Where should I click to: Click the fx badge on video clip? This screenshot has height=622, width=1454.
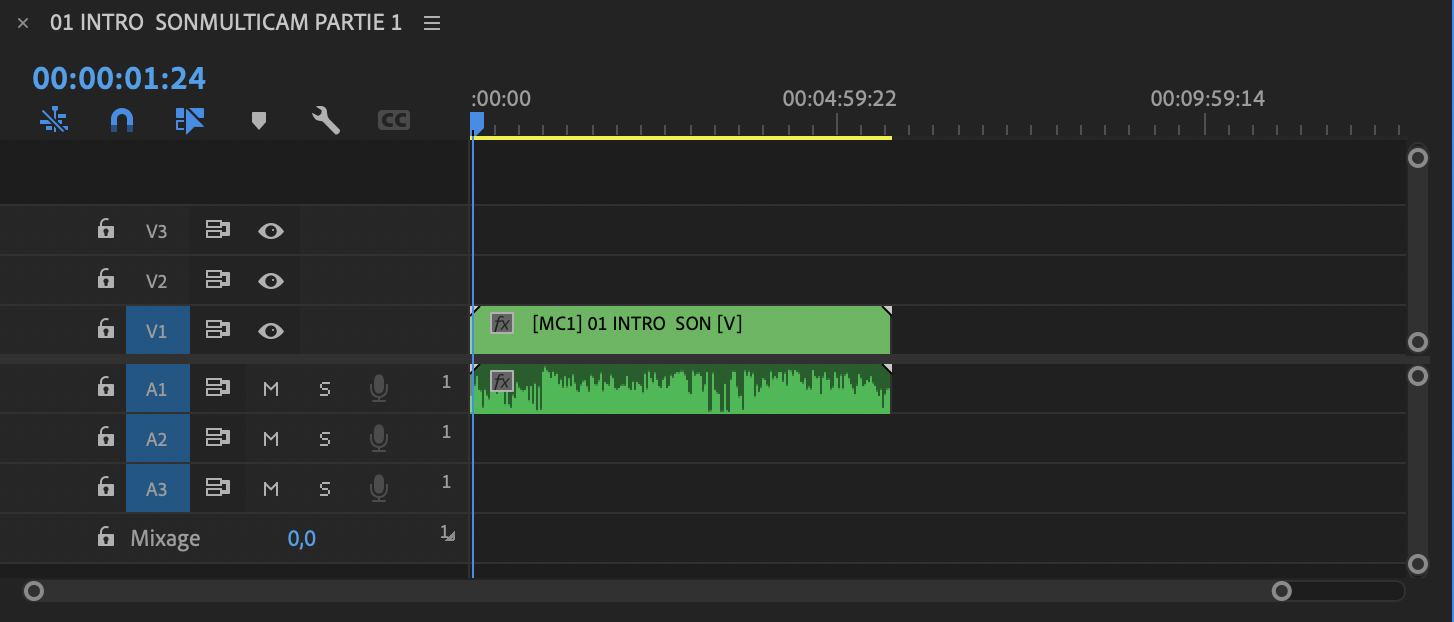(x=502, y=323)
